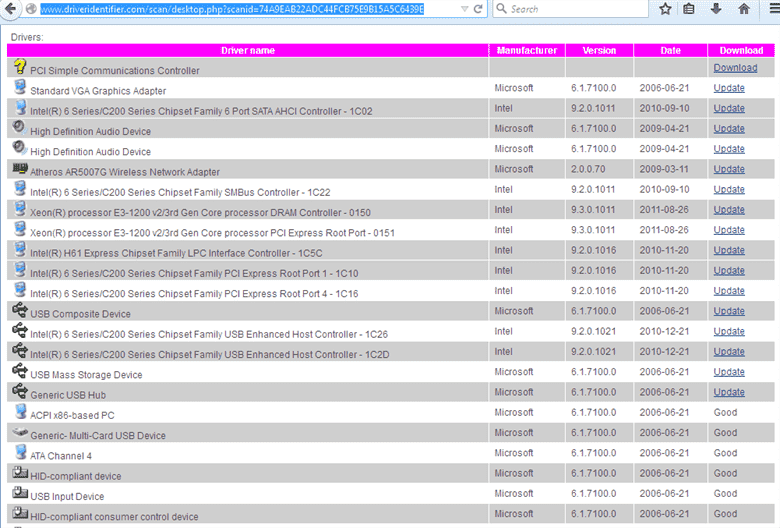
Task: Click the H61 LPC Interface Controller icon
Action: click(x=20, y=249)
